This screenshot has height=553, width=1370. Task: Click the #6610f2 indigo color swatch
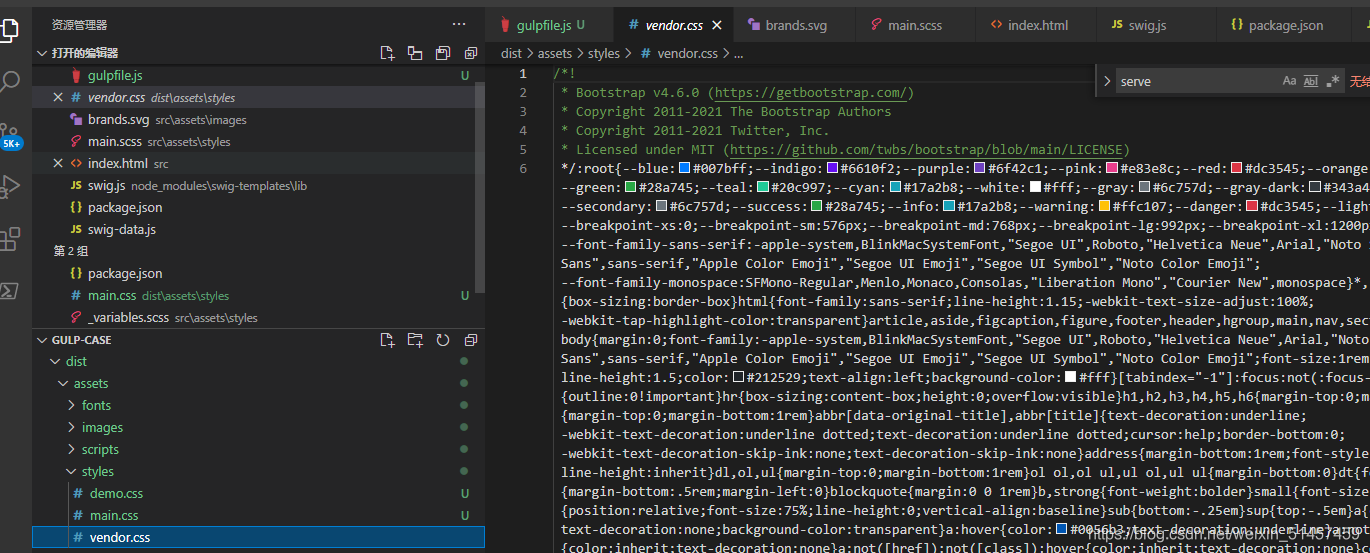click(x=832, y=168)
